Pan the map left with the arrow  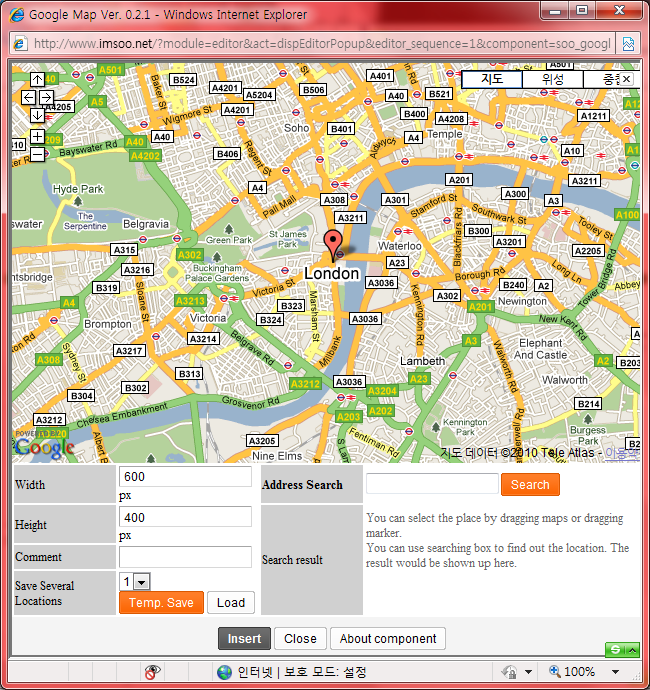pyautogui.click(x=29, y=97)
